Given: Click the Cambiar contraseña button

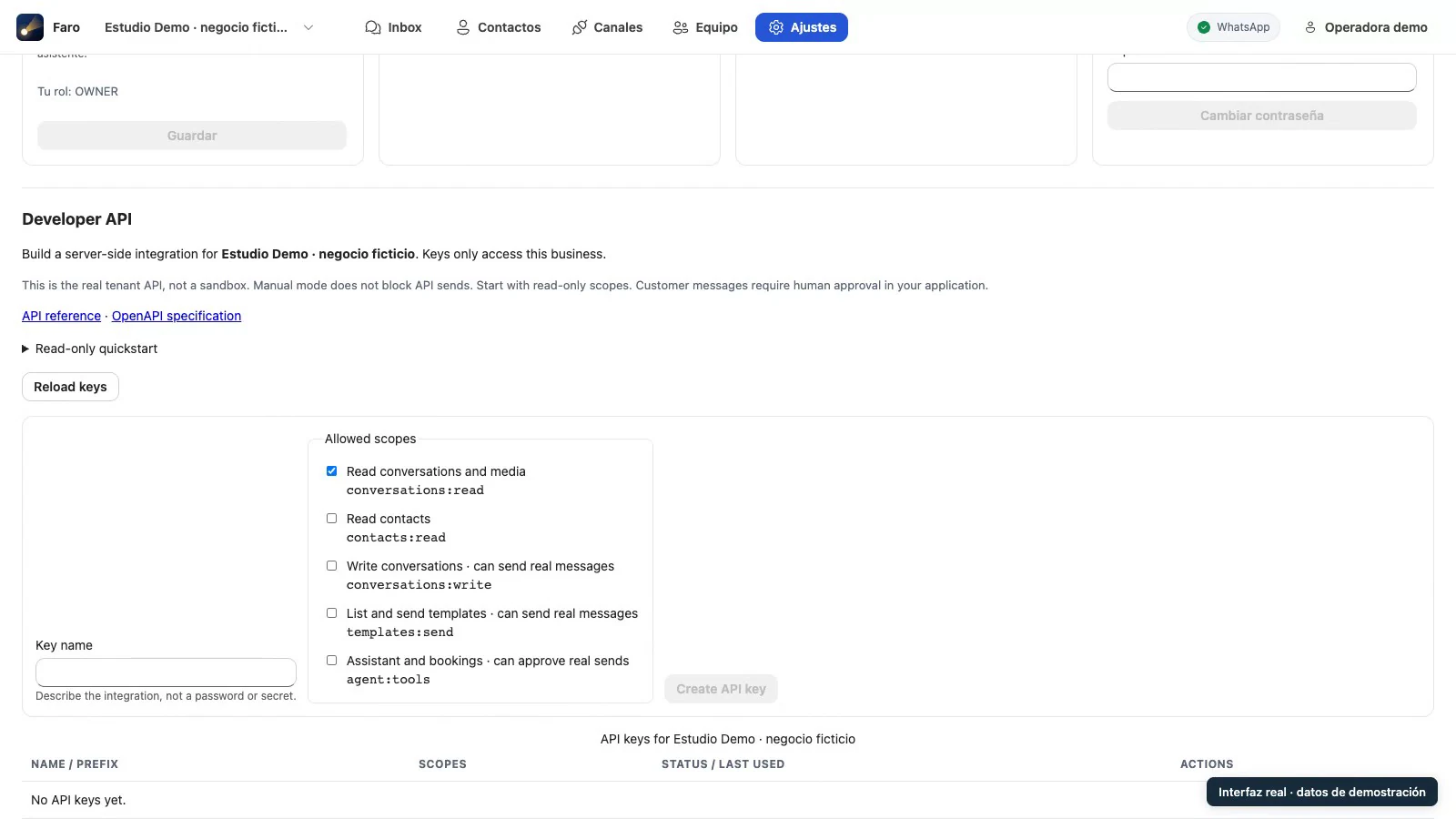Looking at the screenshot, I should [1261, 116].
